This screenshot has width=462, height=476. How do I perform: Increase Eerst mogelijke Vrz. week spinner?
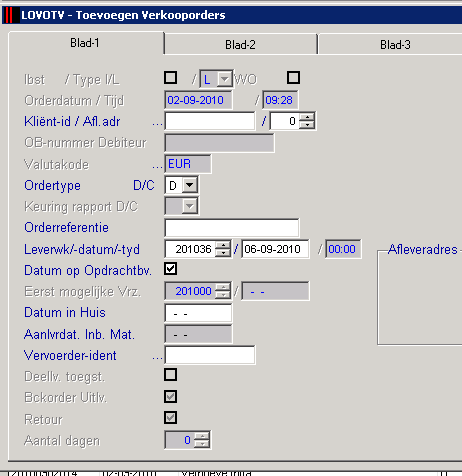223,287
